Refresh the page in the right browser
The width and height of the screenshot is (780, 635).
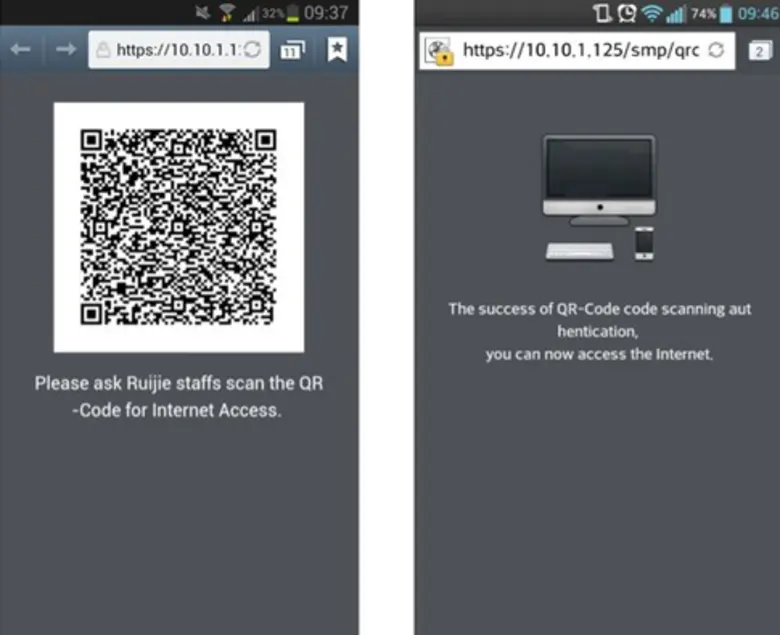[x=715, y=50]
